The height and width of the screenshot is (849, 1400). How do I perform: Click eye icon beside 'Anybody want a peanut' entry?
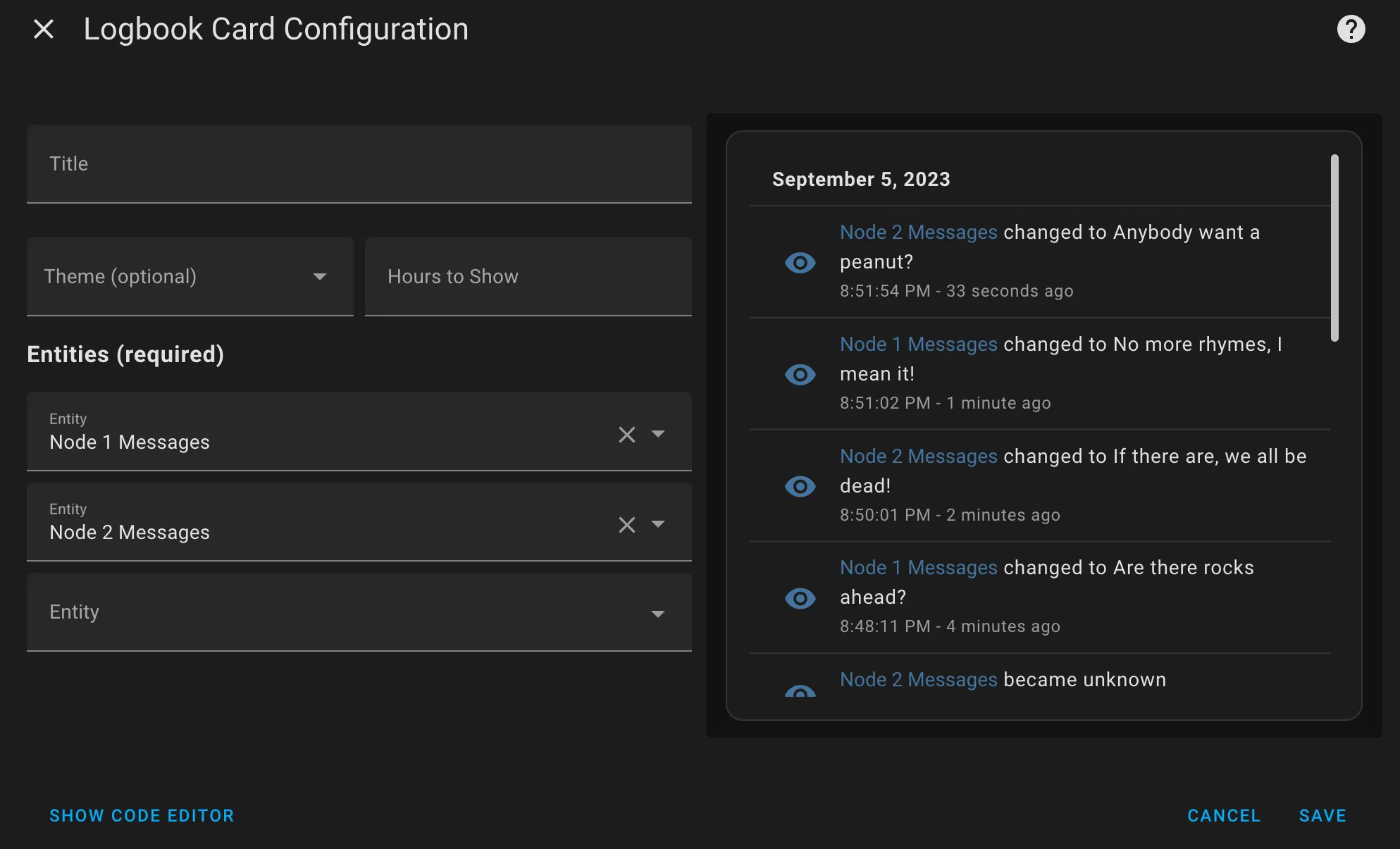point(800,263)
